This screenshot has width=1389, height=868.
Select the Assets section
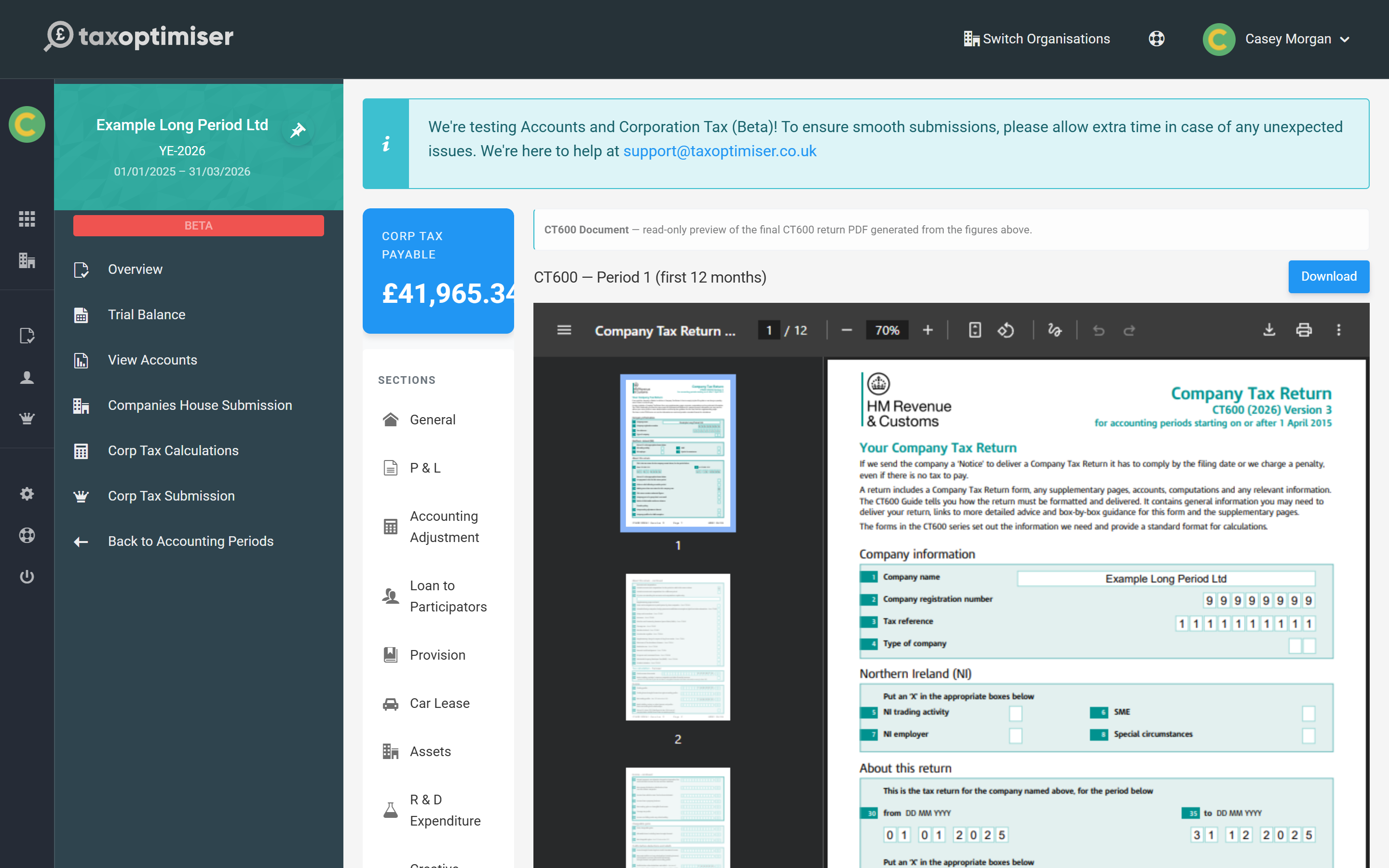click(x=438, y=751)
